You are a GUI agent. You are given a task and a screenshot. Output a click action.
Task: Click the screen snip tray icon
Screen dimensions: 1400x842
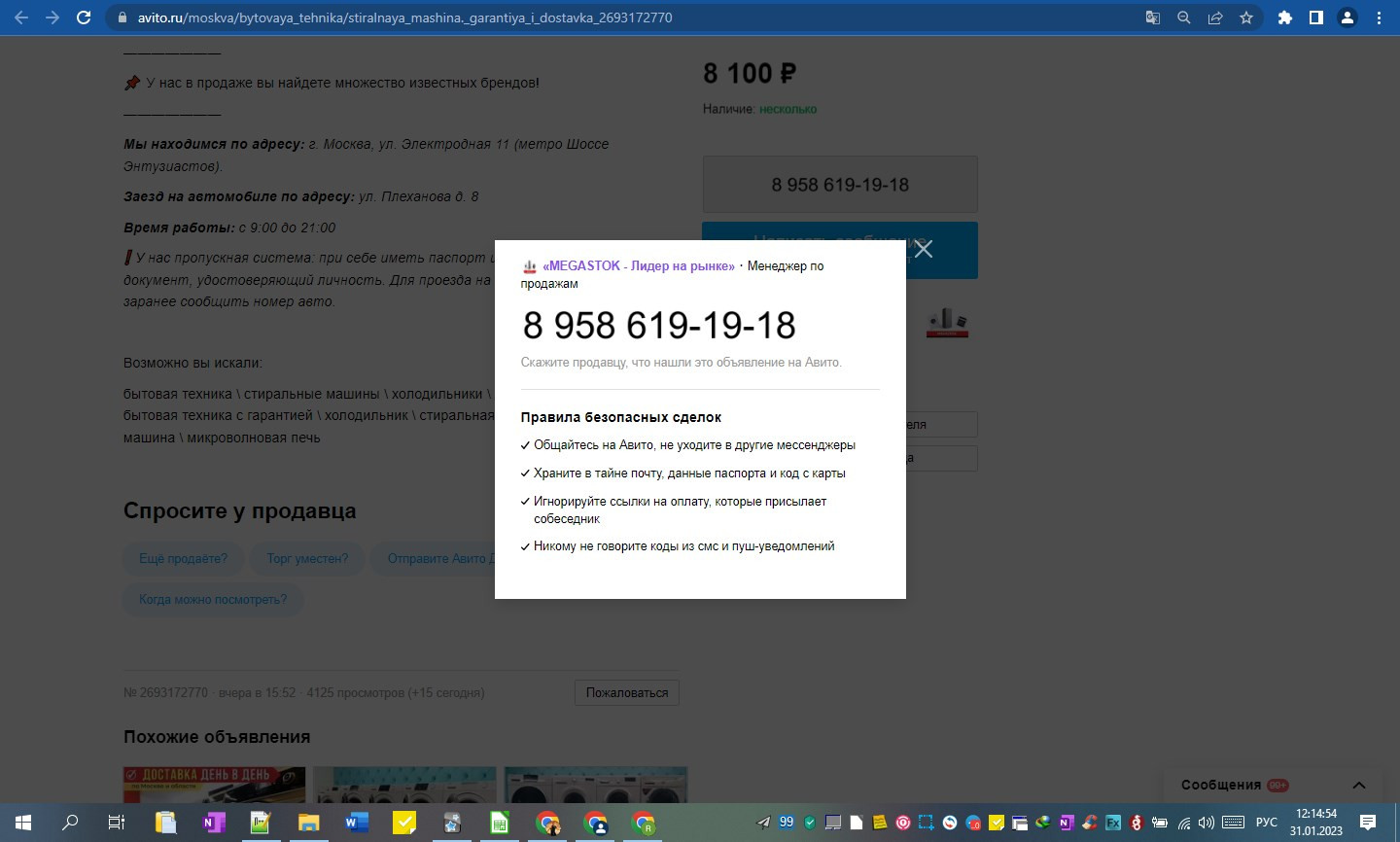click(927, 823)
